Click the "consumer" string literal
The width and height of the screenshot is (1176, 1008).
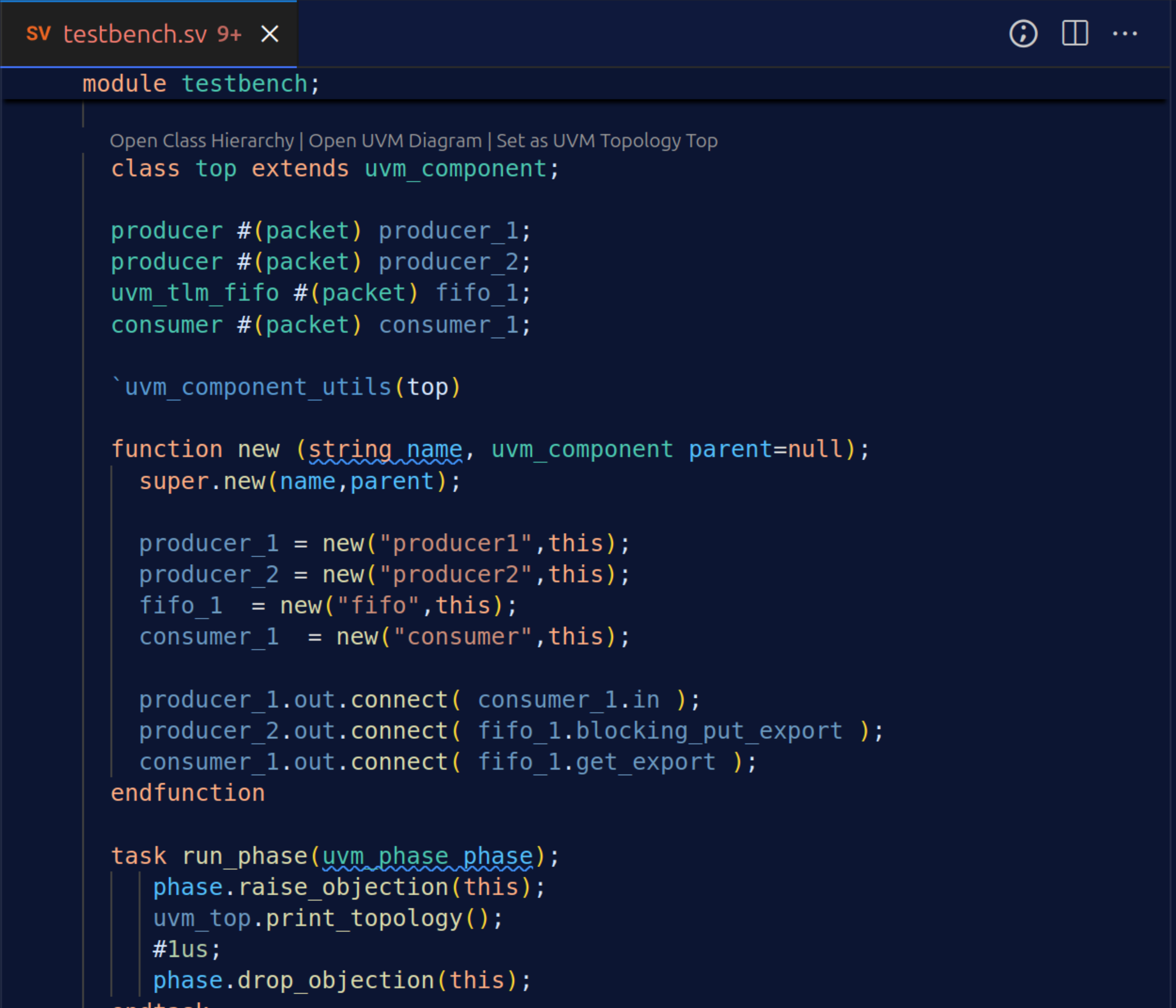(462, 637)
